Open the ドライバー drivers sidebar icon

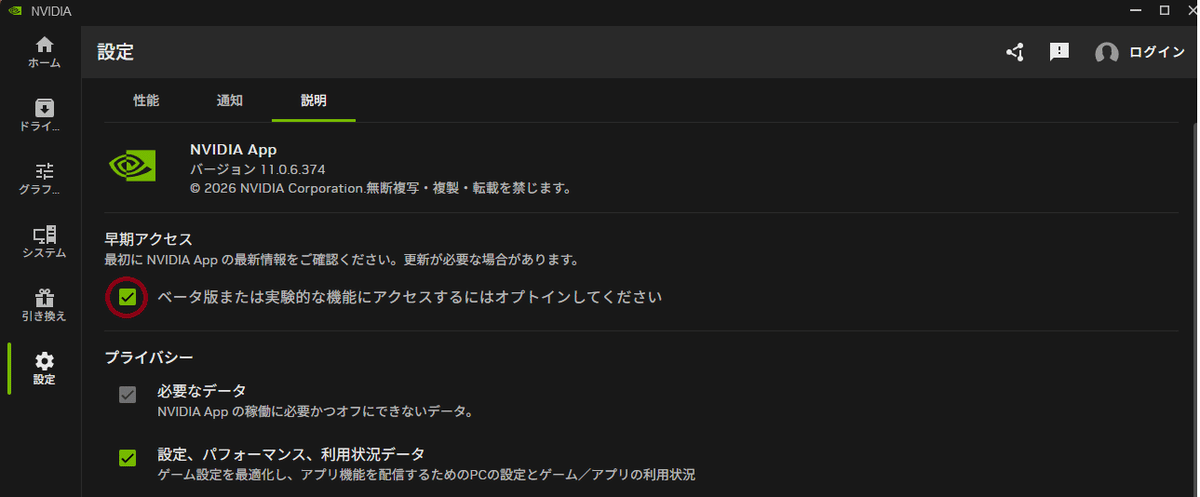44,107
